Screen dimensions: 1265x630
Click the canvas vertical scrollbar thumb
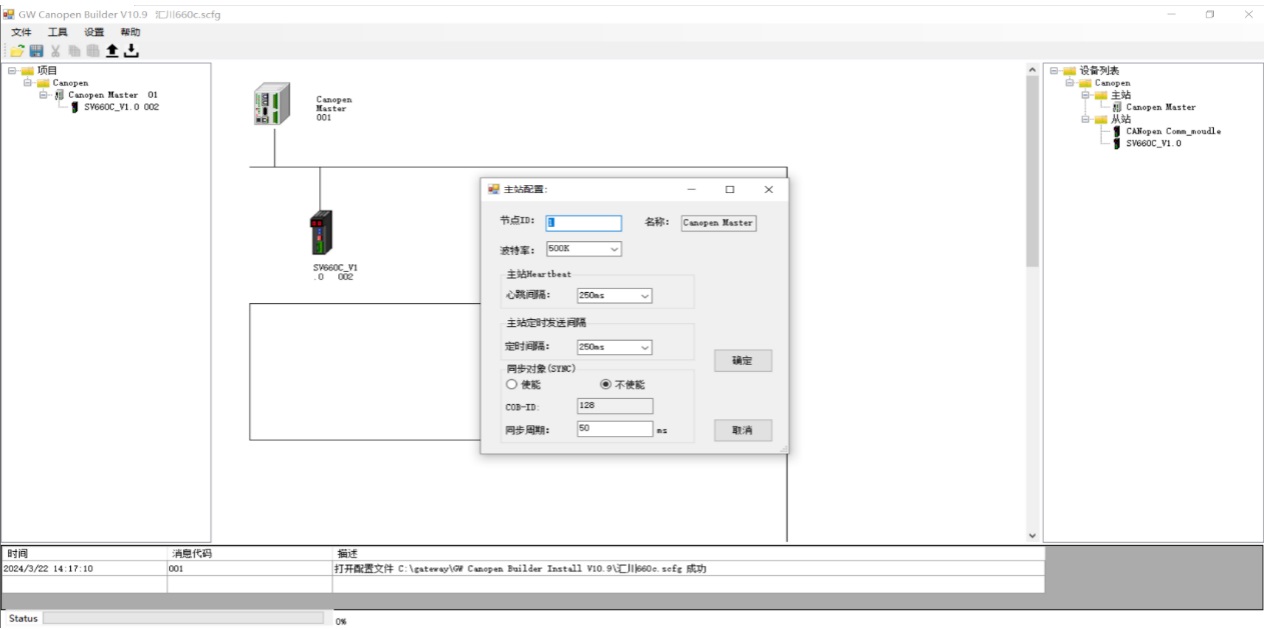point(1032,170)
